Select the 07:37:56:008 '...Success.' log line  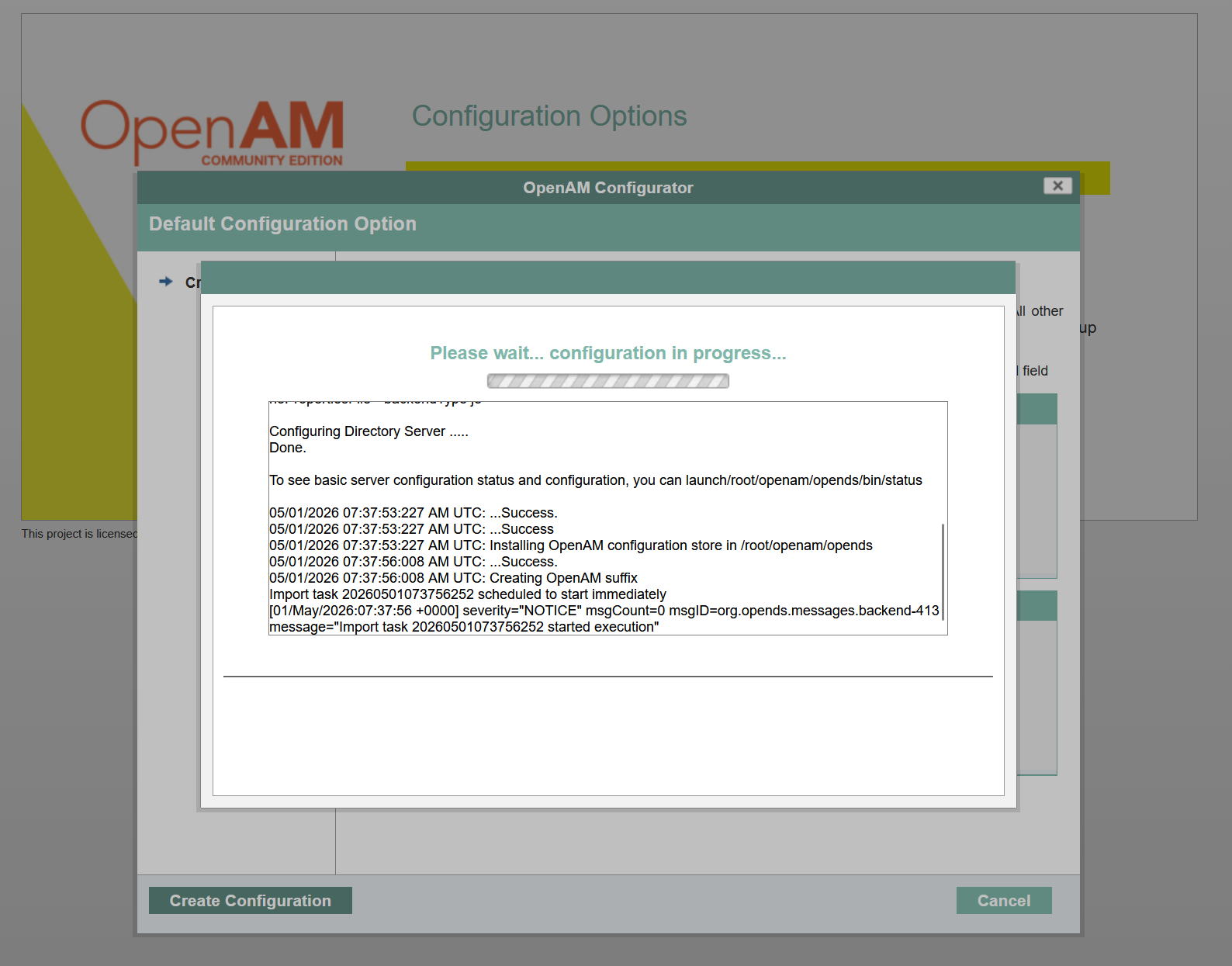414,562
